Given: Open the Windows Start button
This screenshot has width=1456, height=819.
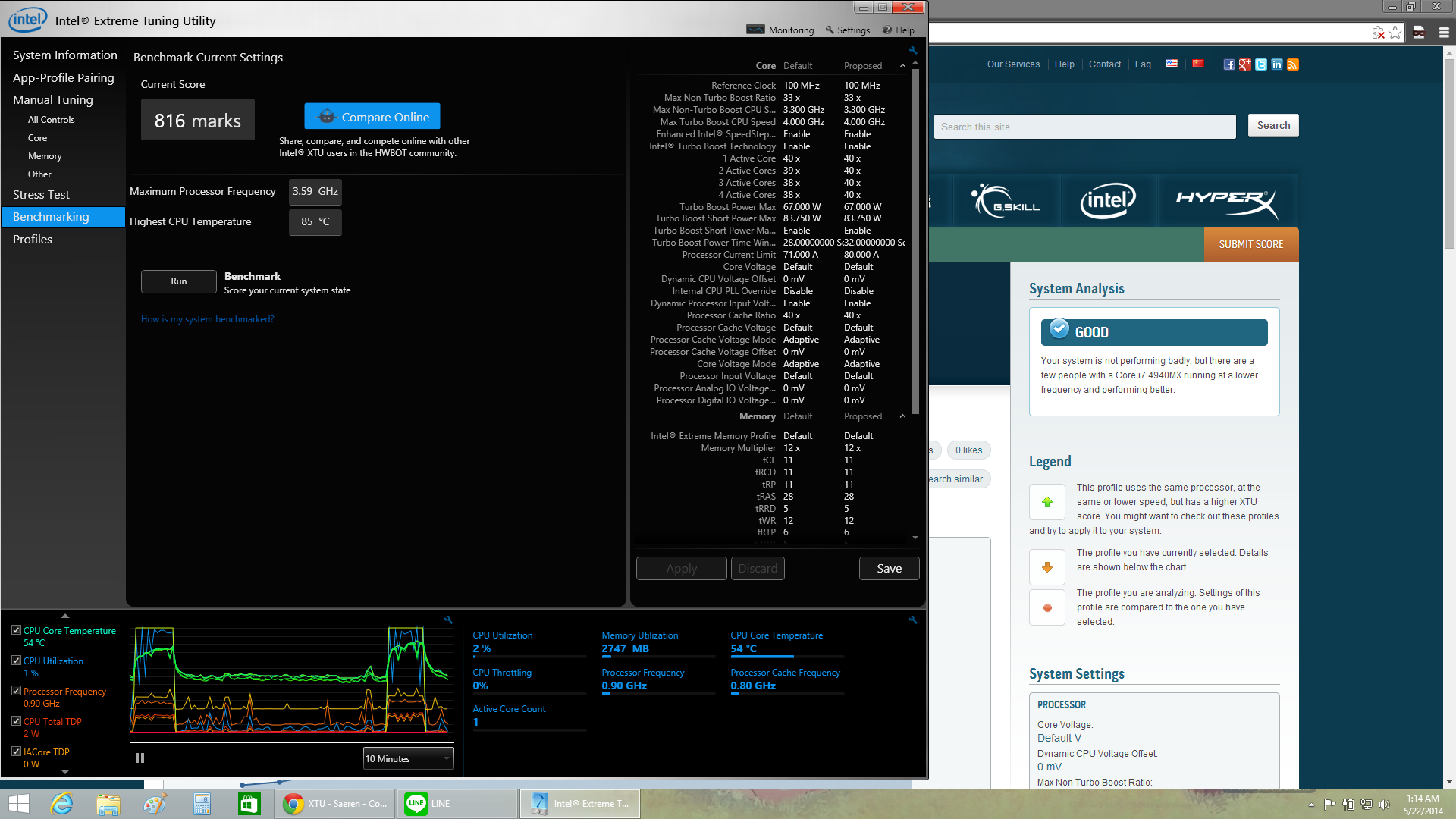Looking at the screenshot, I should 18,804.
